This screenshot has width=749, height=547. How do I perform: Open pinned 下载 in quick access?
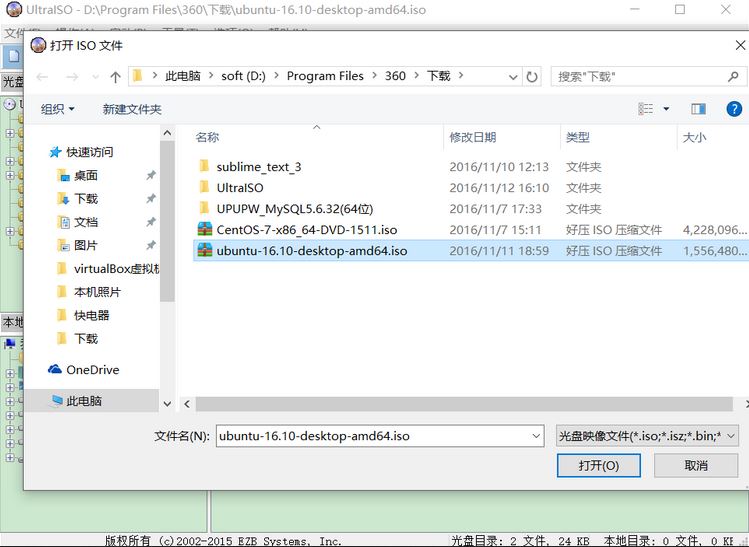tap(86, 199)
